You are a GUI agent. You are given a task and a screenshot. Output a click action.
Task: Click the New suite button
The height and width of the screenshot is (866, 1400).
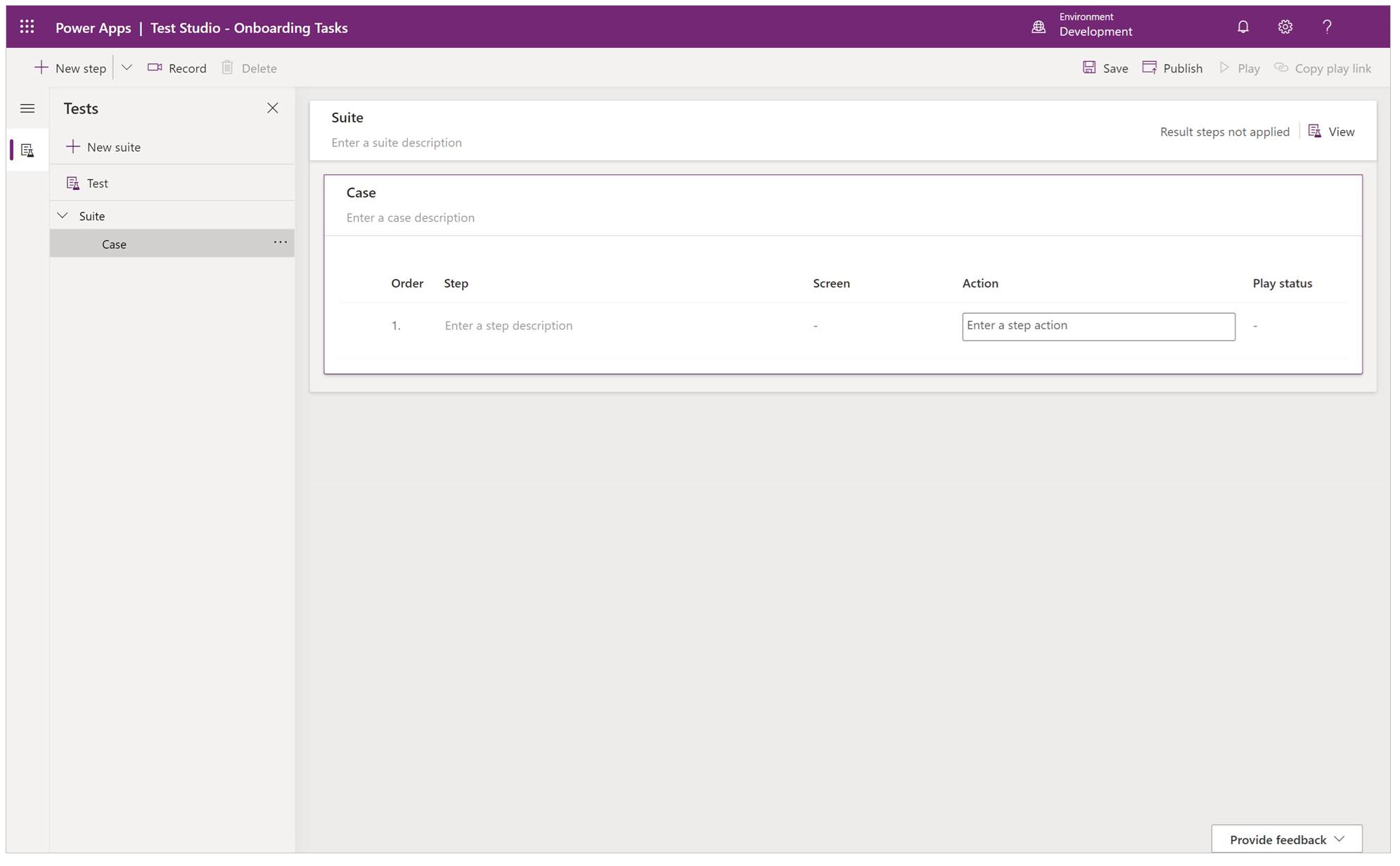pos(104,146)
